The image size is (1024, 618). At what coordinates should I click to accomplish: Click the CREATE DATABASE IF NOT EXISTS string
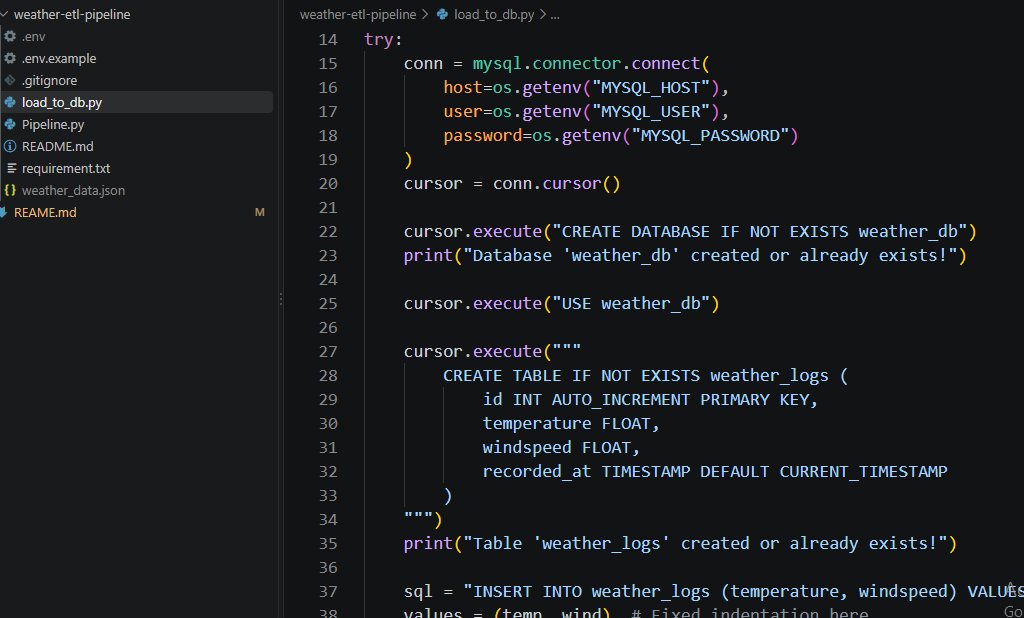tap(760, 232)
